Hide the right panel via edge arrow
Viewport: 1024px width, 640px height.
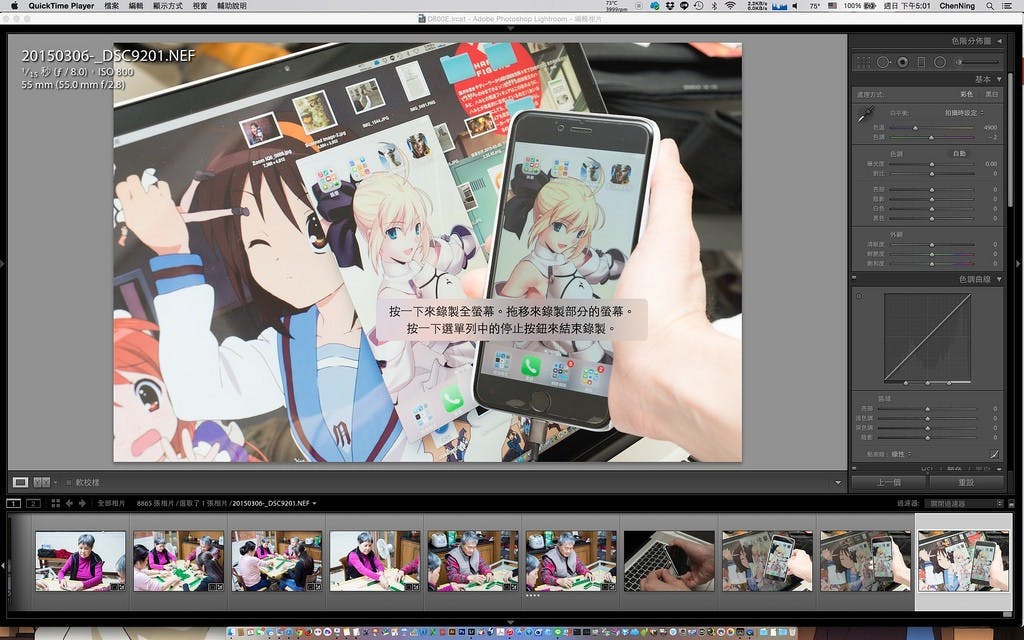[1019, 263]
